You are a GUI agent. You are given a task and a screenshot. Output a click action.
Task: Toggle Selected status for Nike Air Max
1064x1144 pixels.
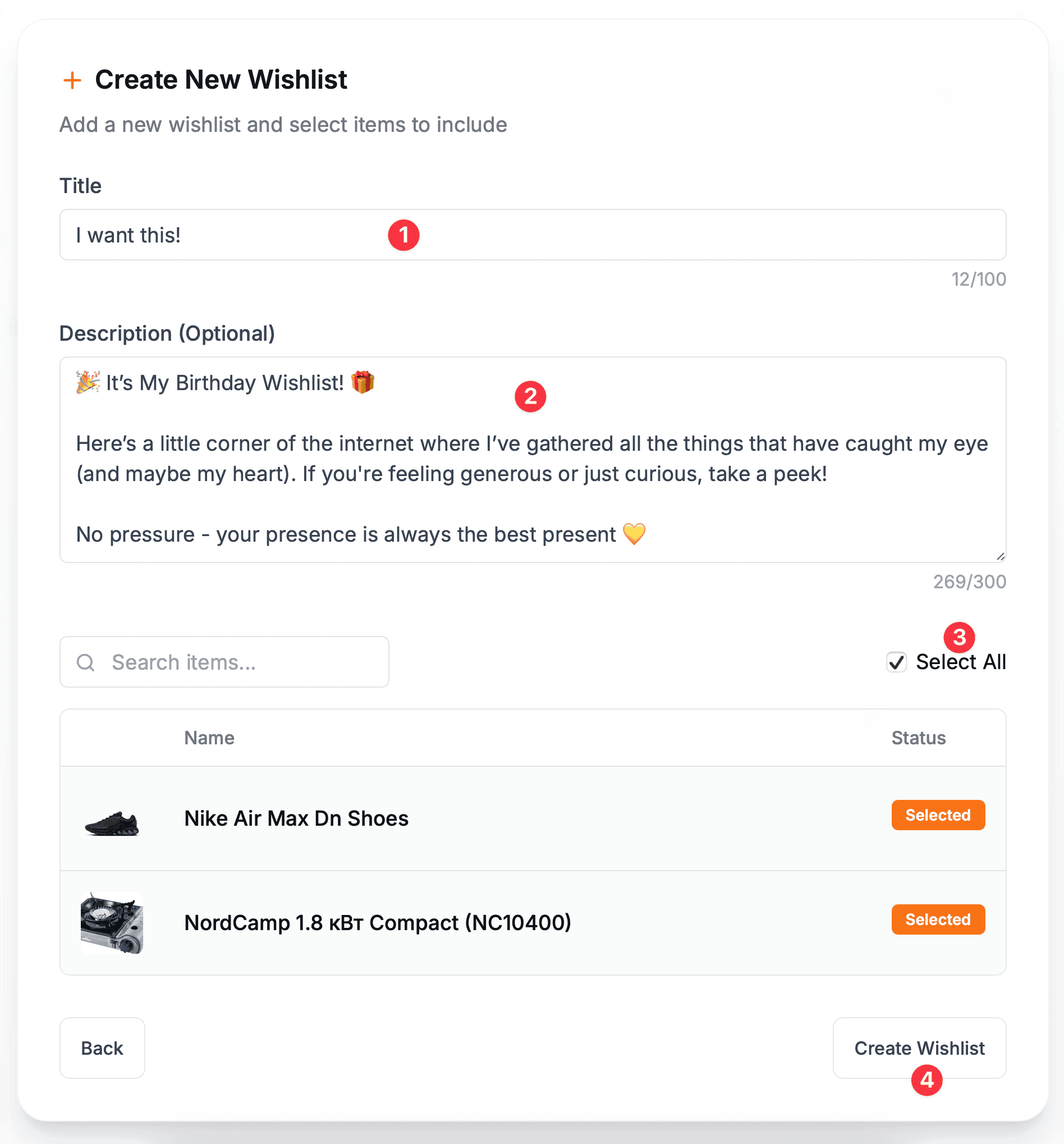[x=937, y=815]
